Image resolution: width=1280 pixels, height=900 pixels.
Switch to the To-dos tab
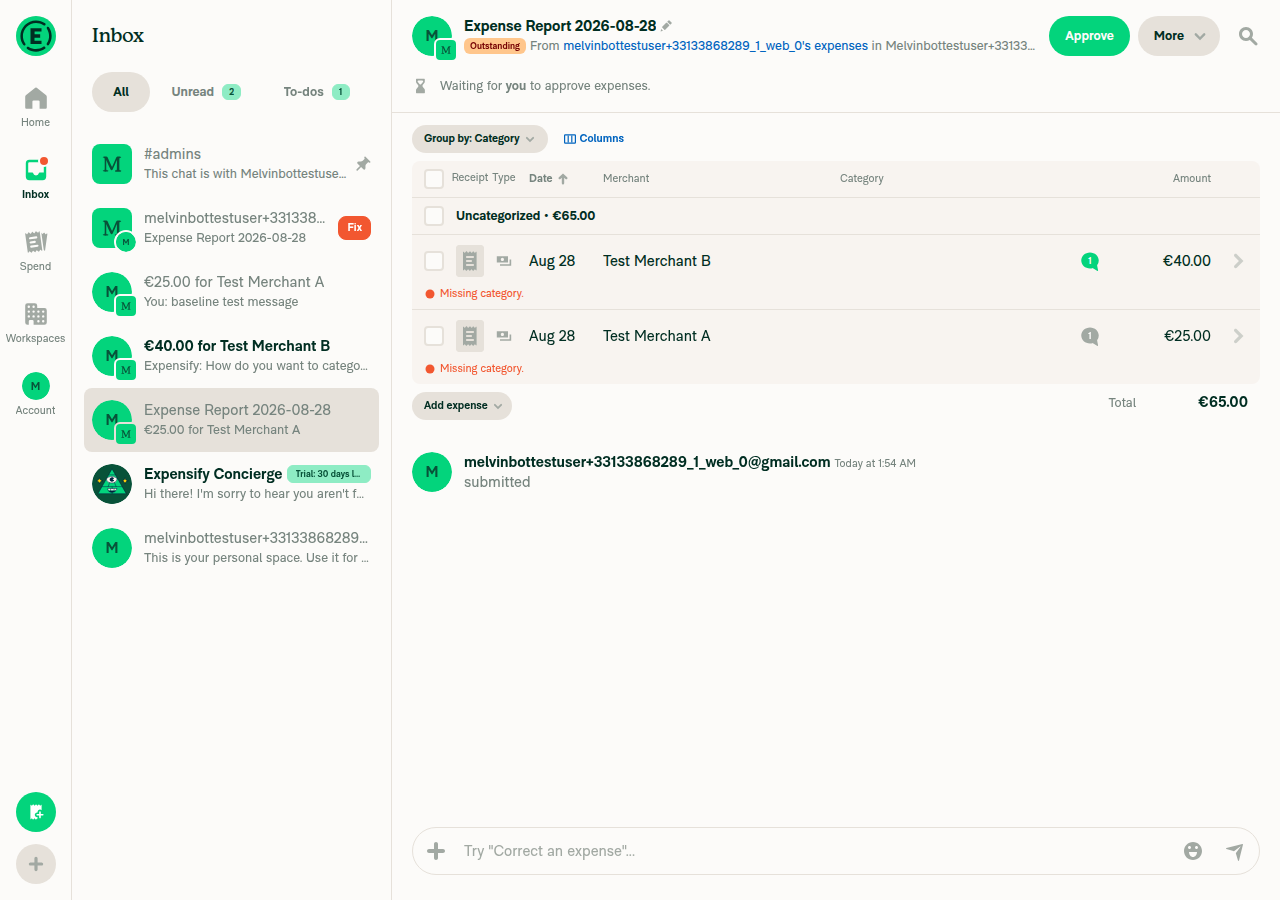[x=316, y=92]
